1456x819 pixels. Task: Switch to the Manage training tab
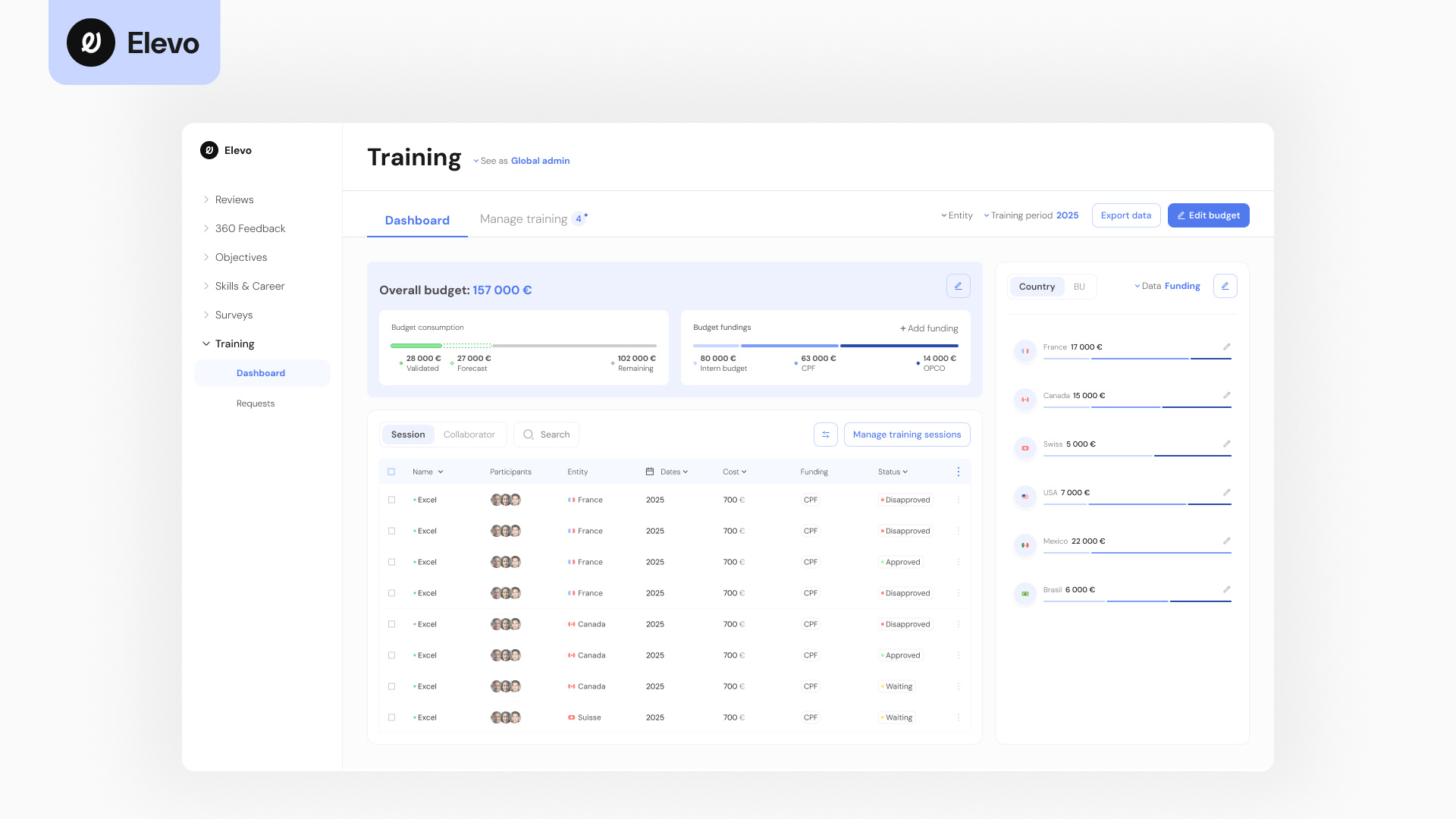523,218
